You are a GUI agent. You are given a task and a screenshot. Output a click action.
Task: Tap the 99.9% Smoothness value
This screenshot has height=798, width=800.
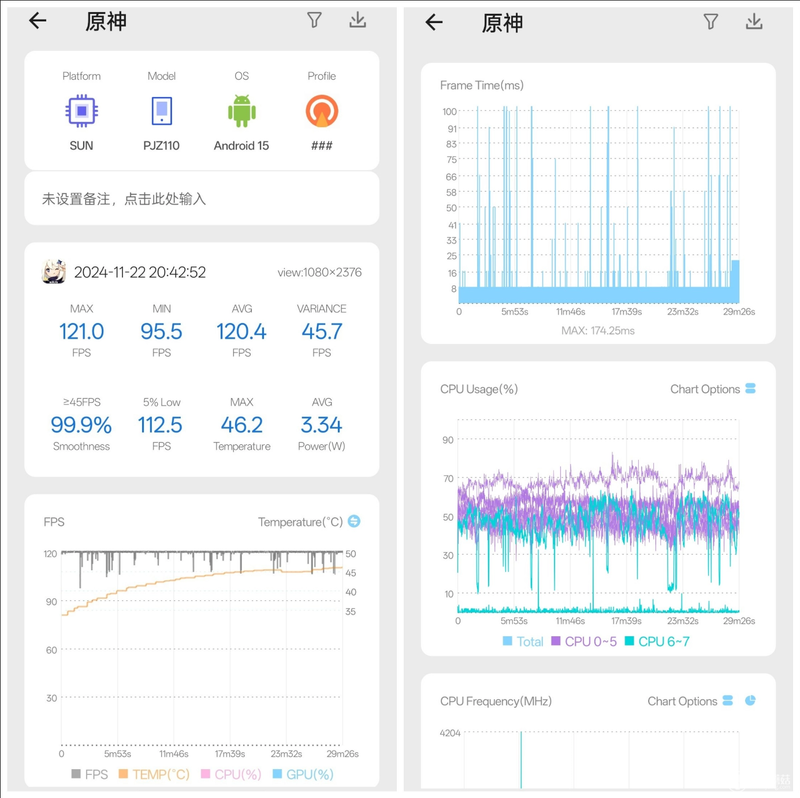(x=81, y=425)
